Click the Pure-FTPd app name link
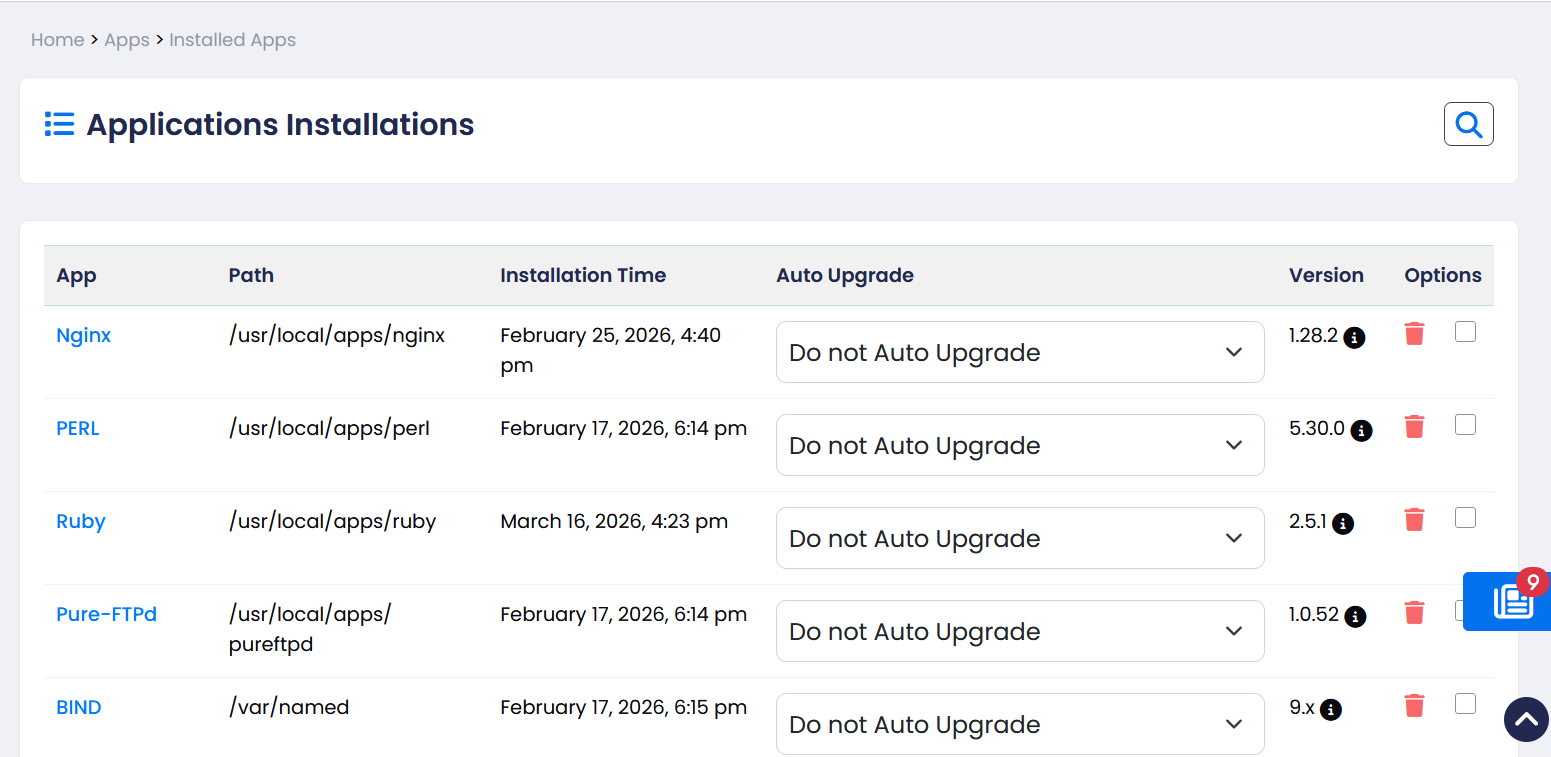The height and width of the screenshot is (757, 1551). [x=106, y=614]
